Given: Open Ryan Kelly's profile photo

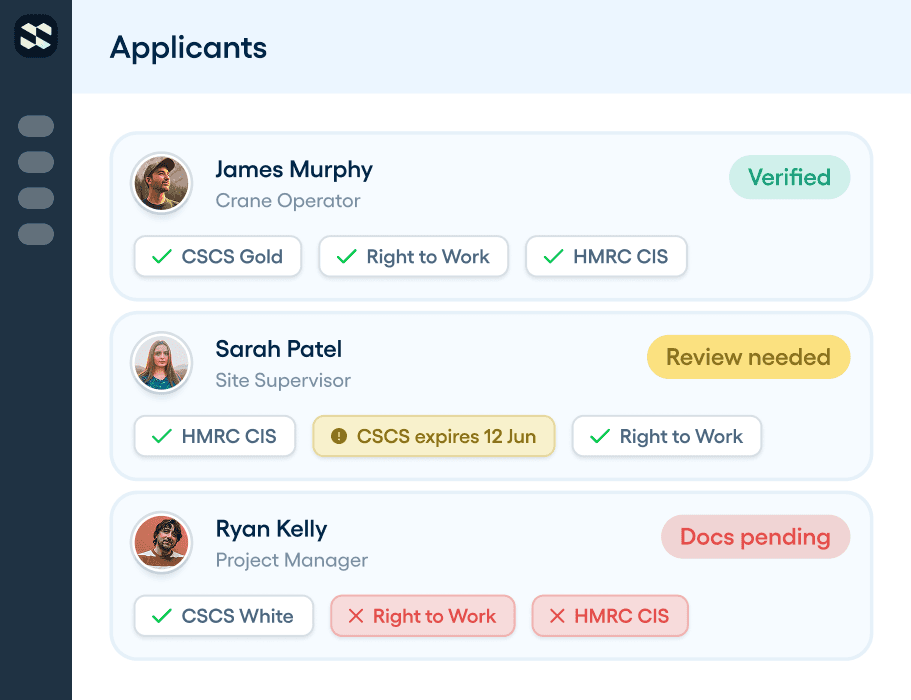Looking at the screenshot, I should [x=162, y=542].
